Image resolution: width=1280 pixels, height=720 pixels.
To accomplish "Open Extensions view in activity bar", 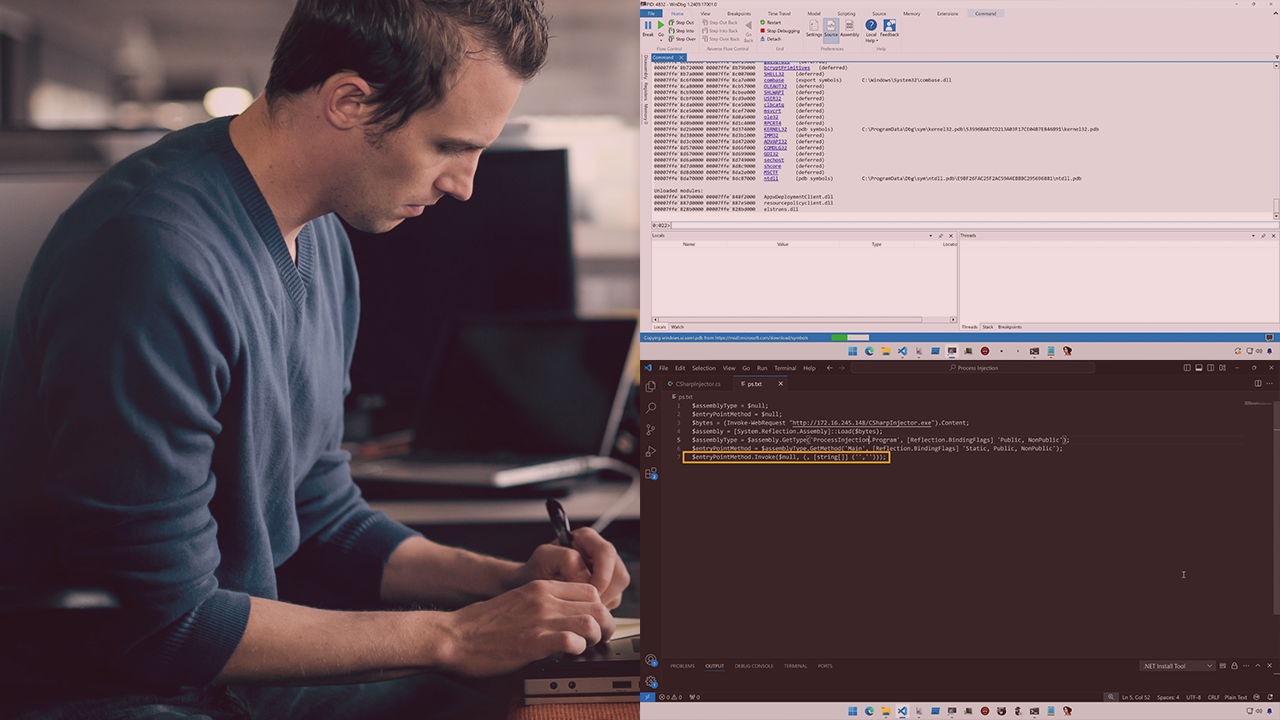I will (651, 474).
